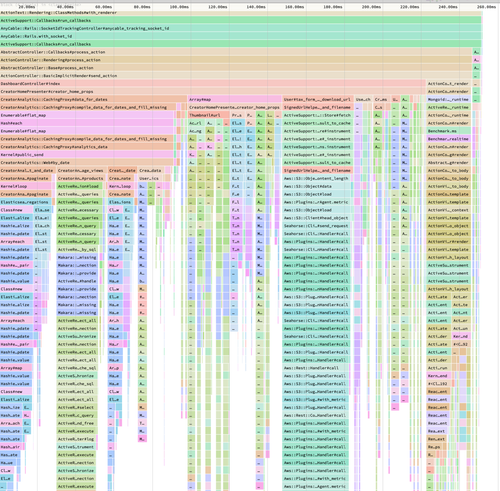The height and width of the screenshot is (491, 500).
Task: Click the 200.00ms time ruler marker
Action: tap(371, 7)
